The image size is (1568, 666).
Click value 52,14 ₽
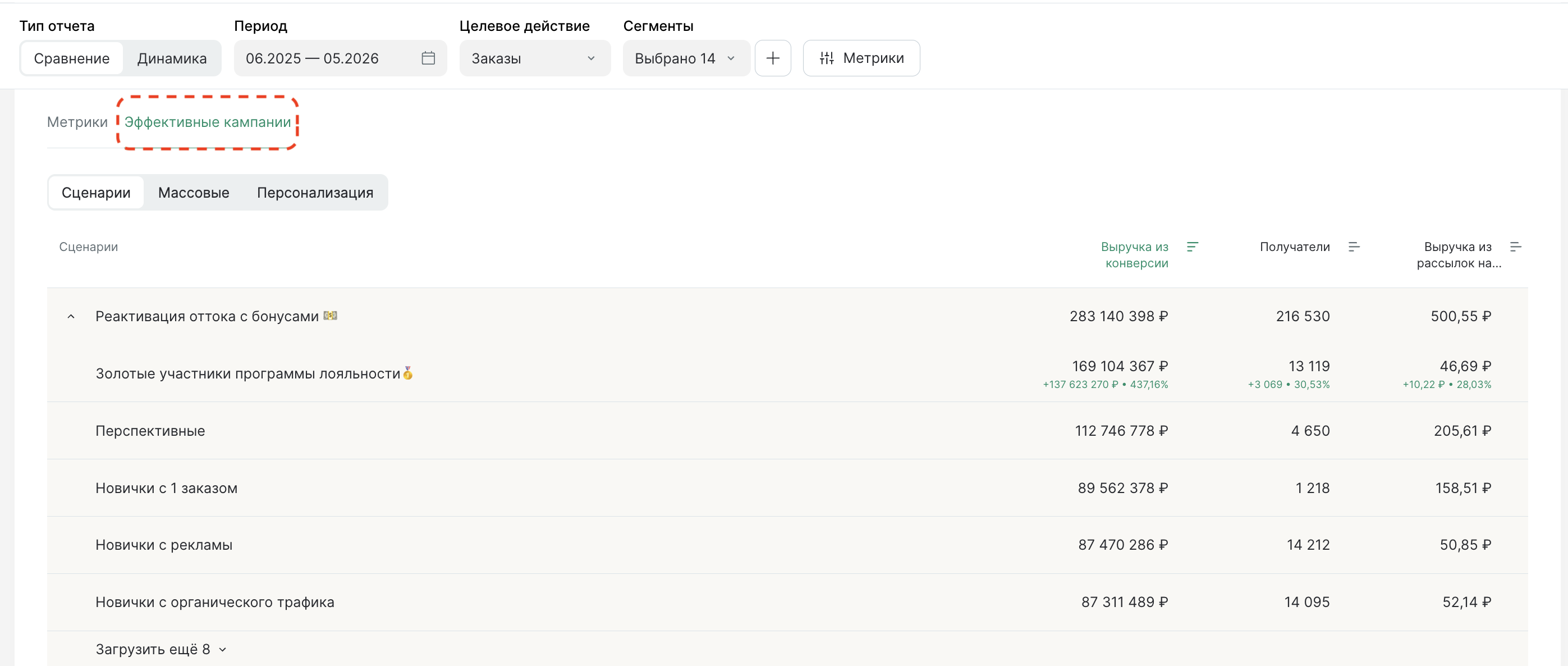(x=1466, y=602)
